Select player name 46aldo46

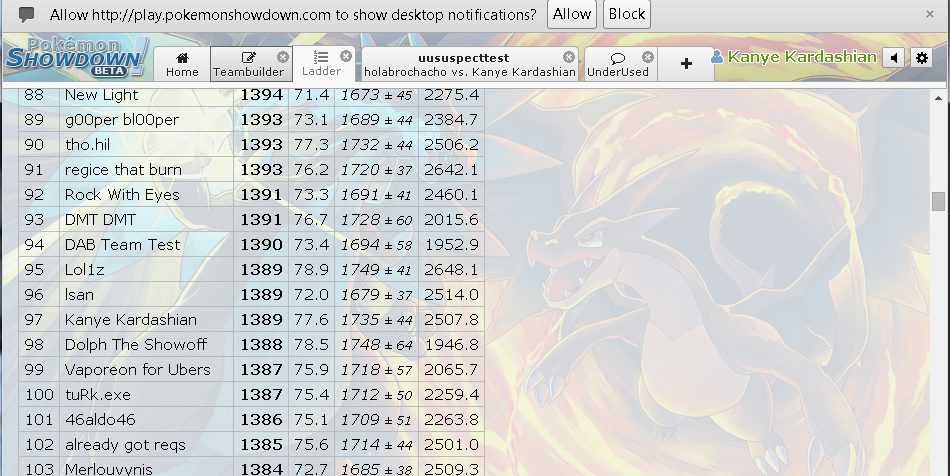pos(100,419)
